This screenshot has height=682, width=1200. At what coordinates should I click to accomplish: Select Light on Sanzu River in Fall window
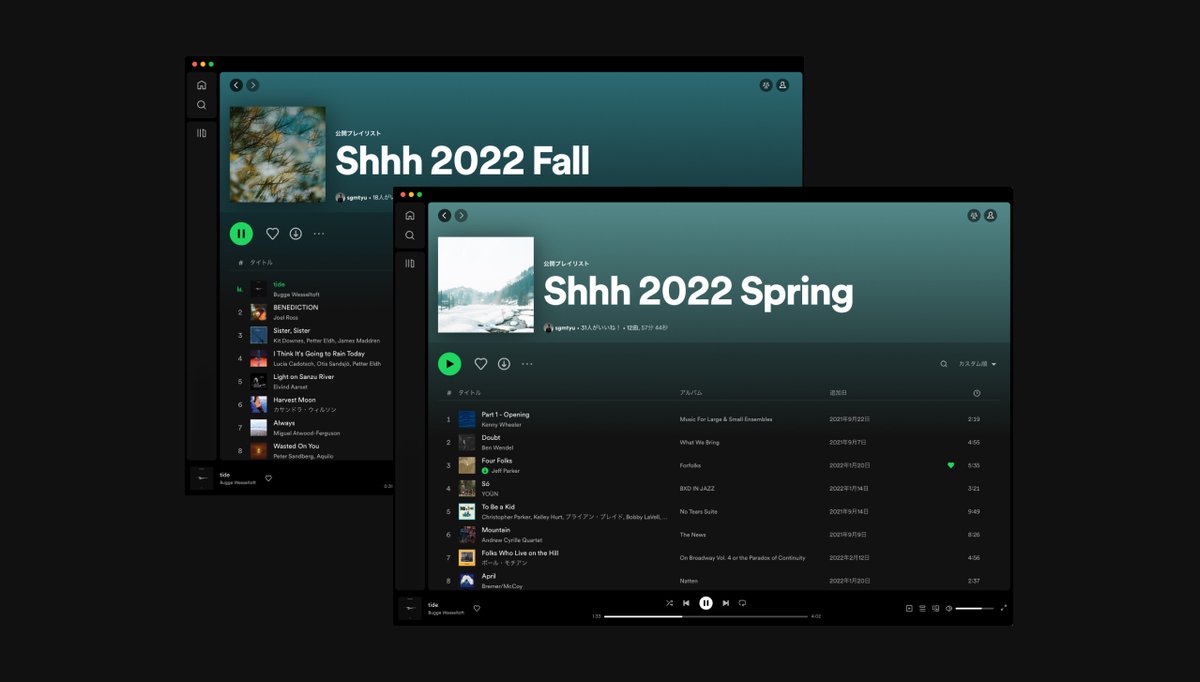pyautogui.click(x=312, y=381)
